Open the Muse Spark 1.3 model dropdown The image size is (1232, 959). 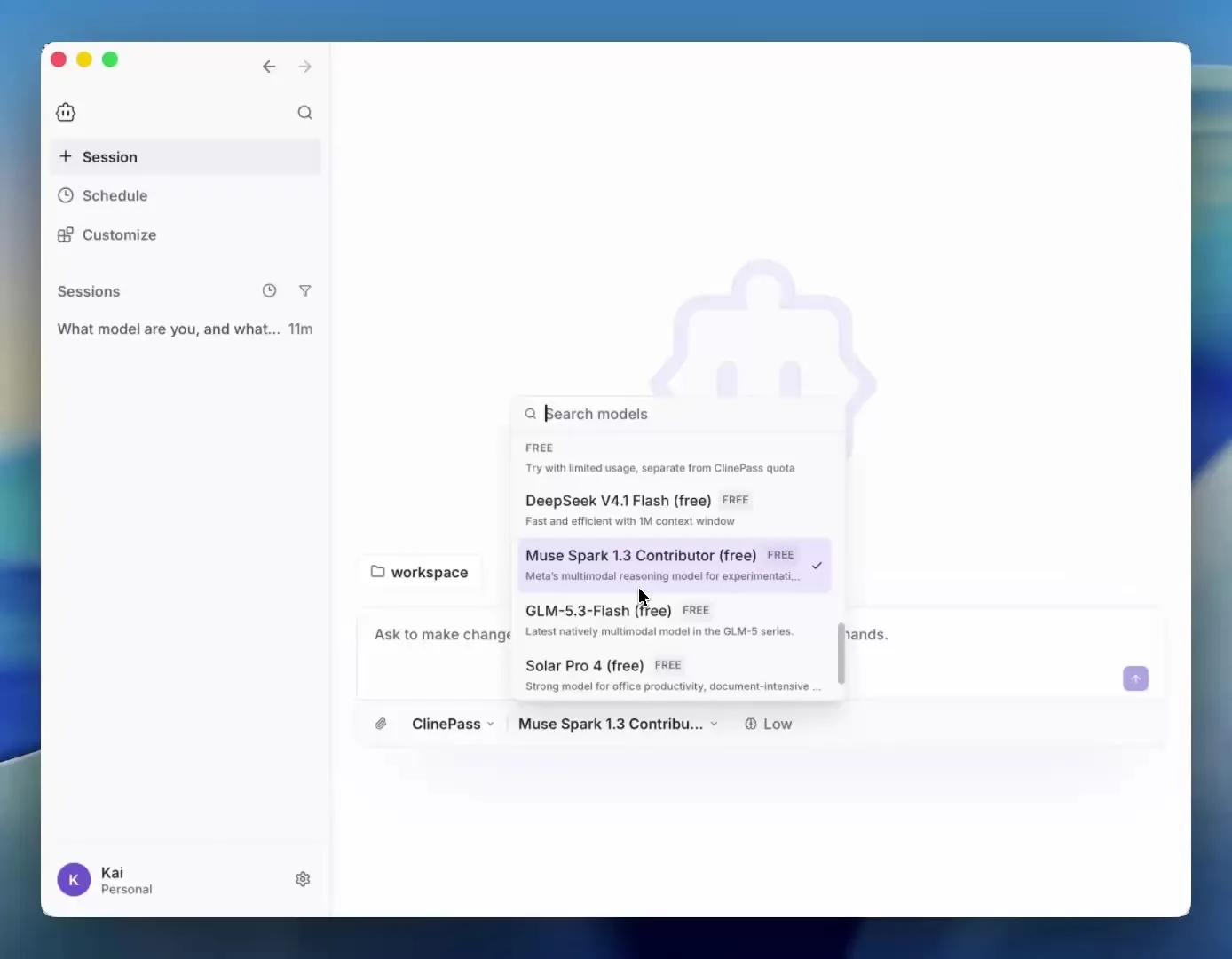pos(618,725)
